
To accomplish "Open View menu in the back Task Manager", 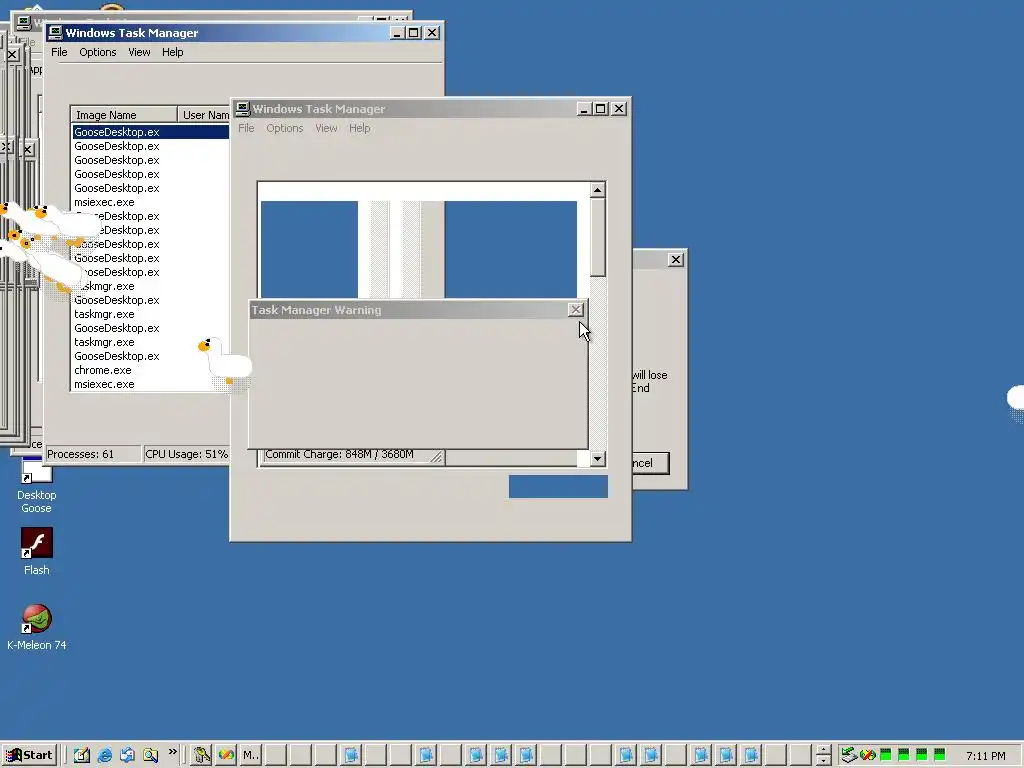I will (x=139, y=52).
